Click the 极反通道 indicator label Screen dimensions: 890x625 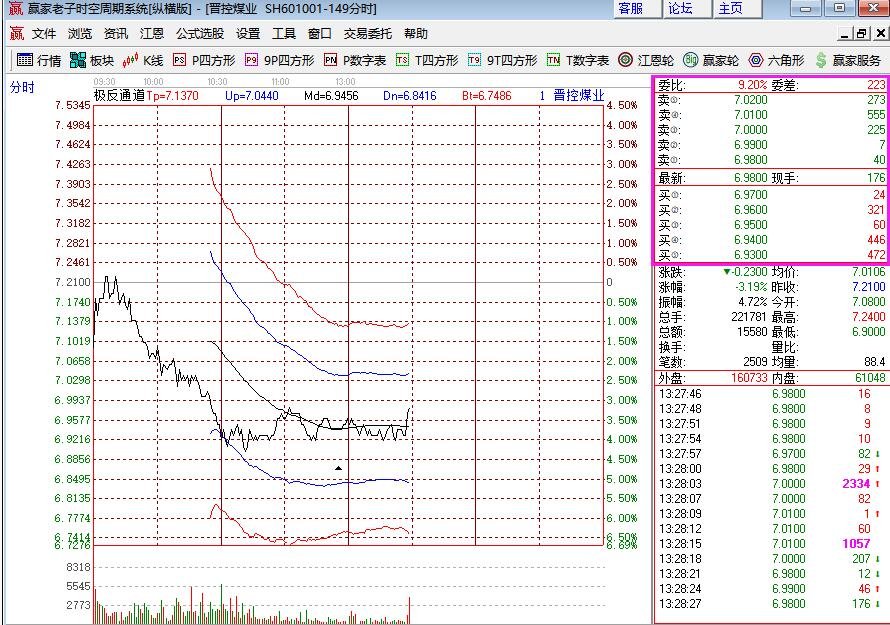[x=119, y=95]
